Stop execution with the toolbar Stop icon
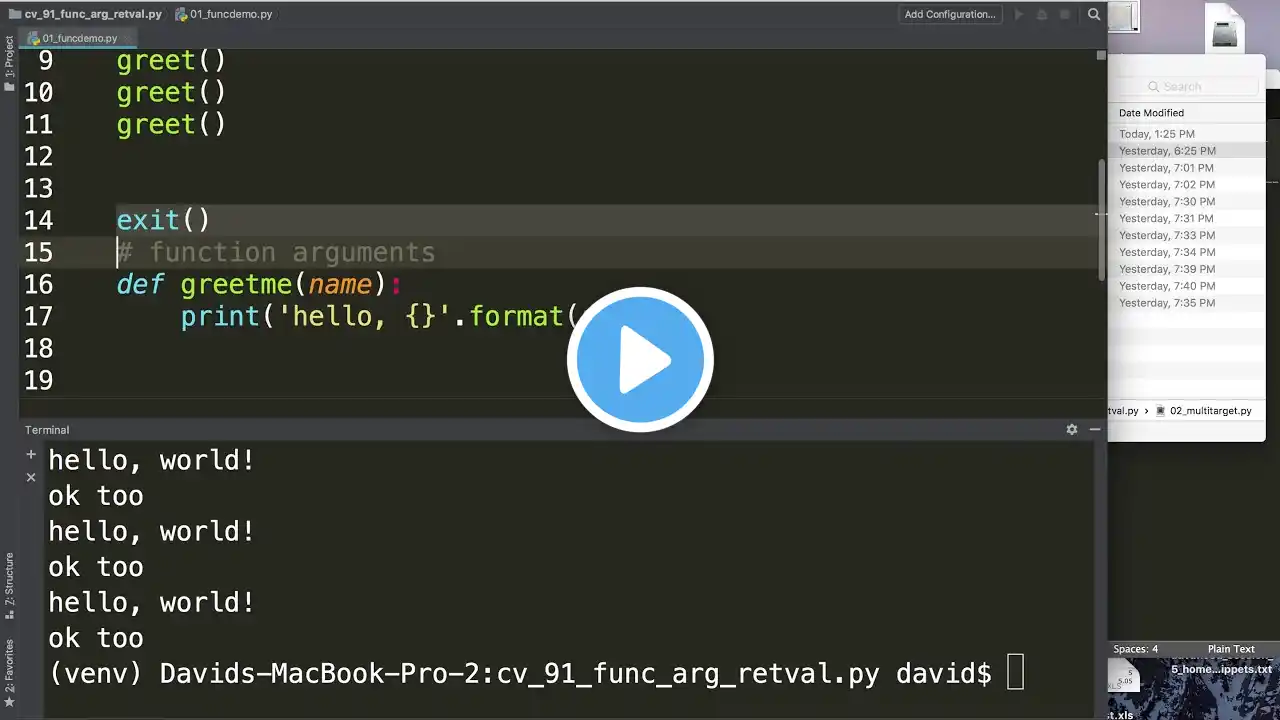The width and height of the screenshot is (1280, 720). point(1065,14)
